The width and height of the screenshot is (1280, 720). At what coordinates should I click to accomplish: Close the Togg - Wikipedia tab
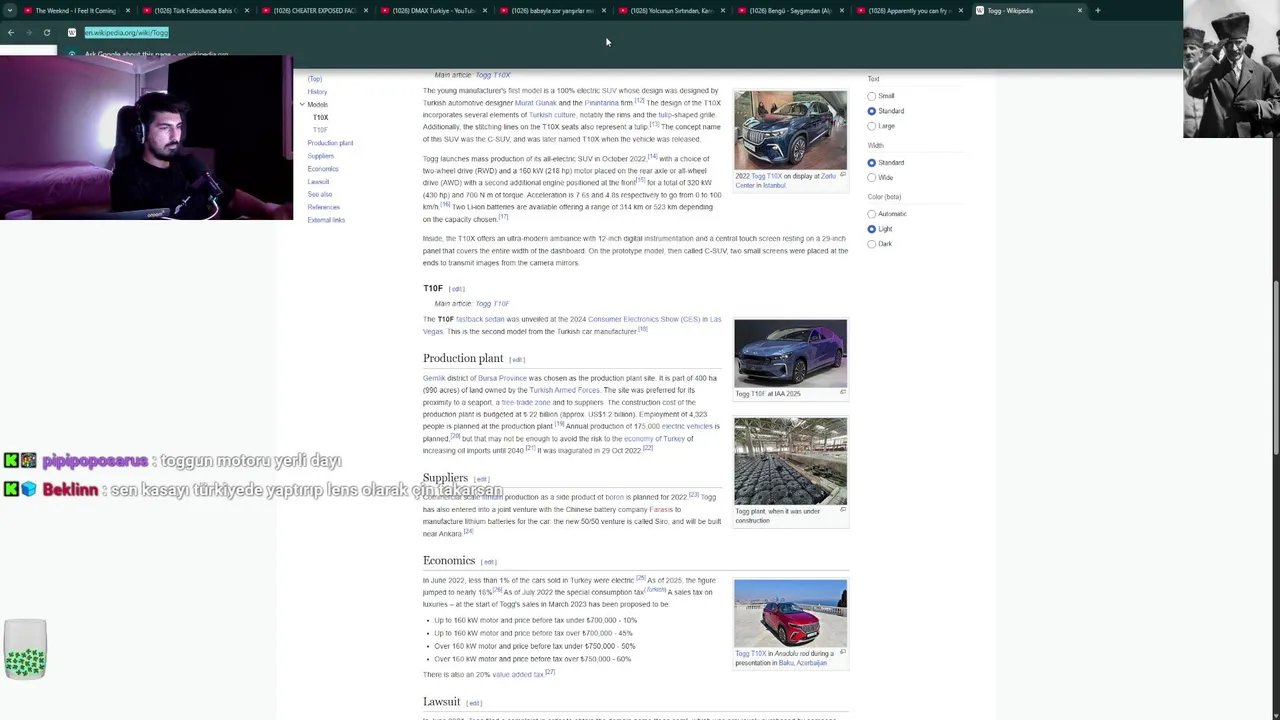click(x=1079, y=10)
